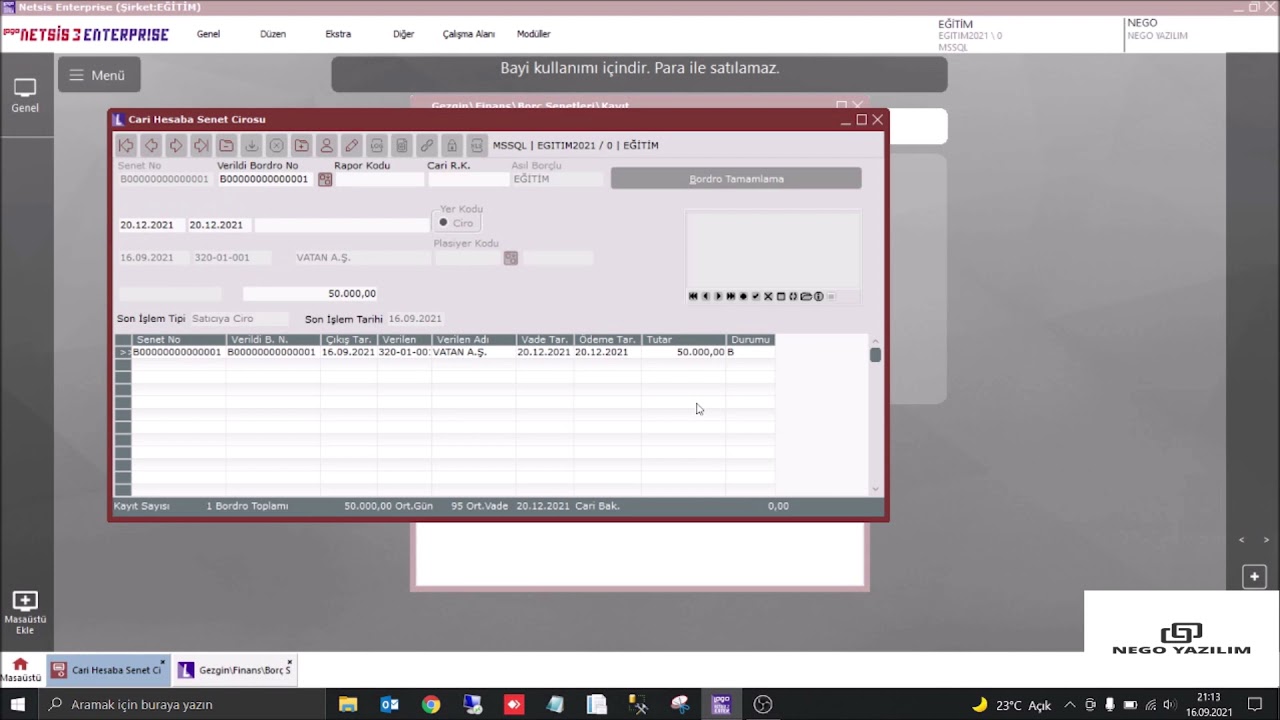Click Masaüstü Ekle in the sidebar
The image size is (1280, 720).
pos(25,613)
